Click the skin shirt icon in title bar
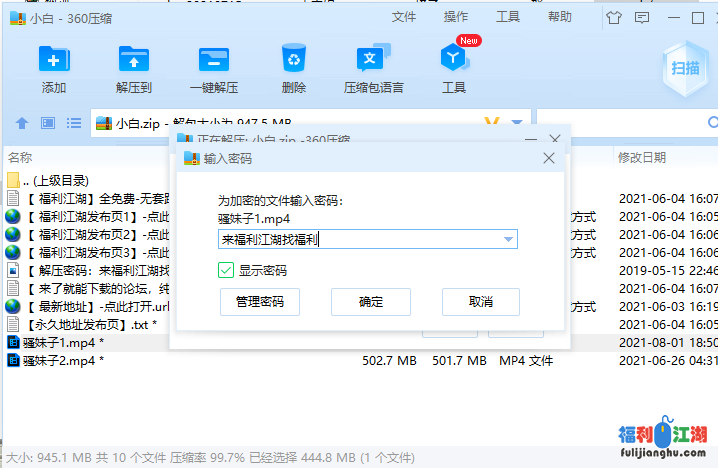Viewport: 718px width, 468px height. pos(614,16)
